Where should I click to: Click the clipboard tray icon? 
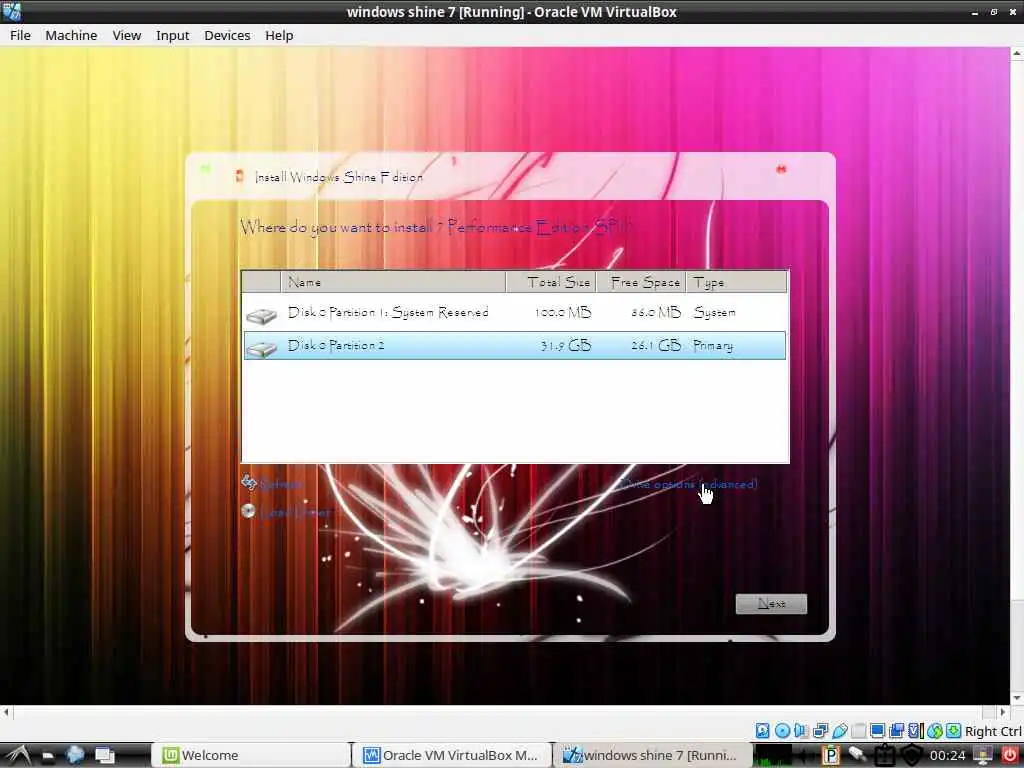tap(884, 755)
